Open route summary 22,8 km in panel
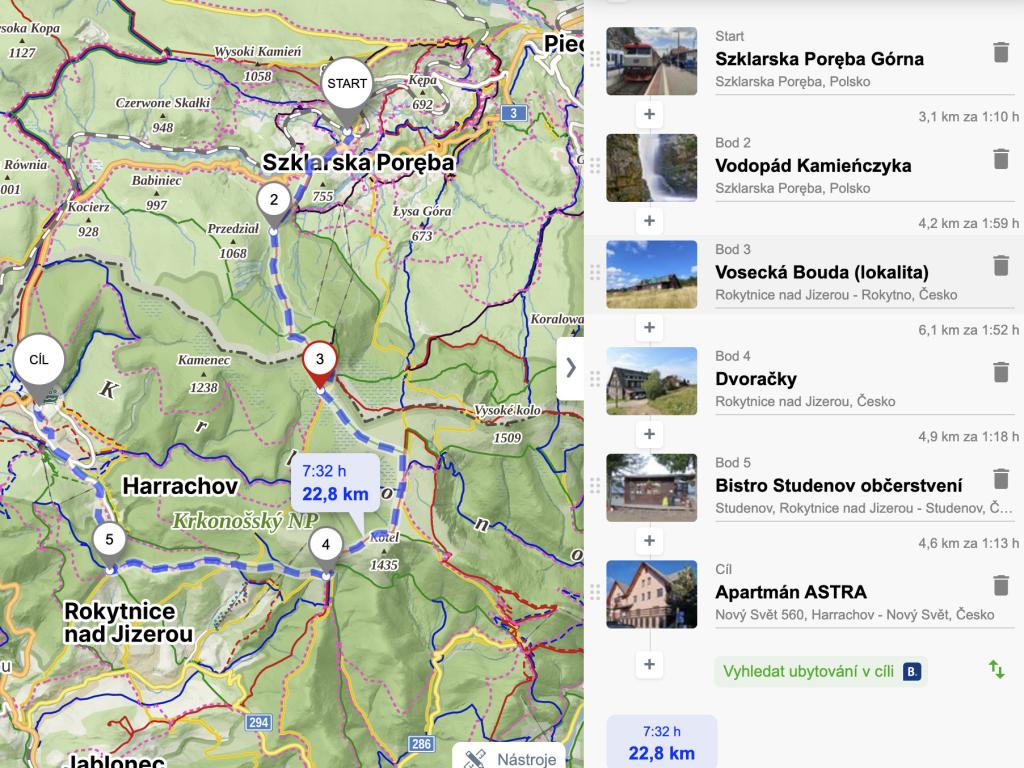Viewport: 1024px width, 768px height. click(x=662, y=743)
